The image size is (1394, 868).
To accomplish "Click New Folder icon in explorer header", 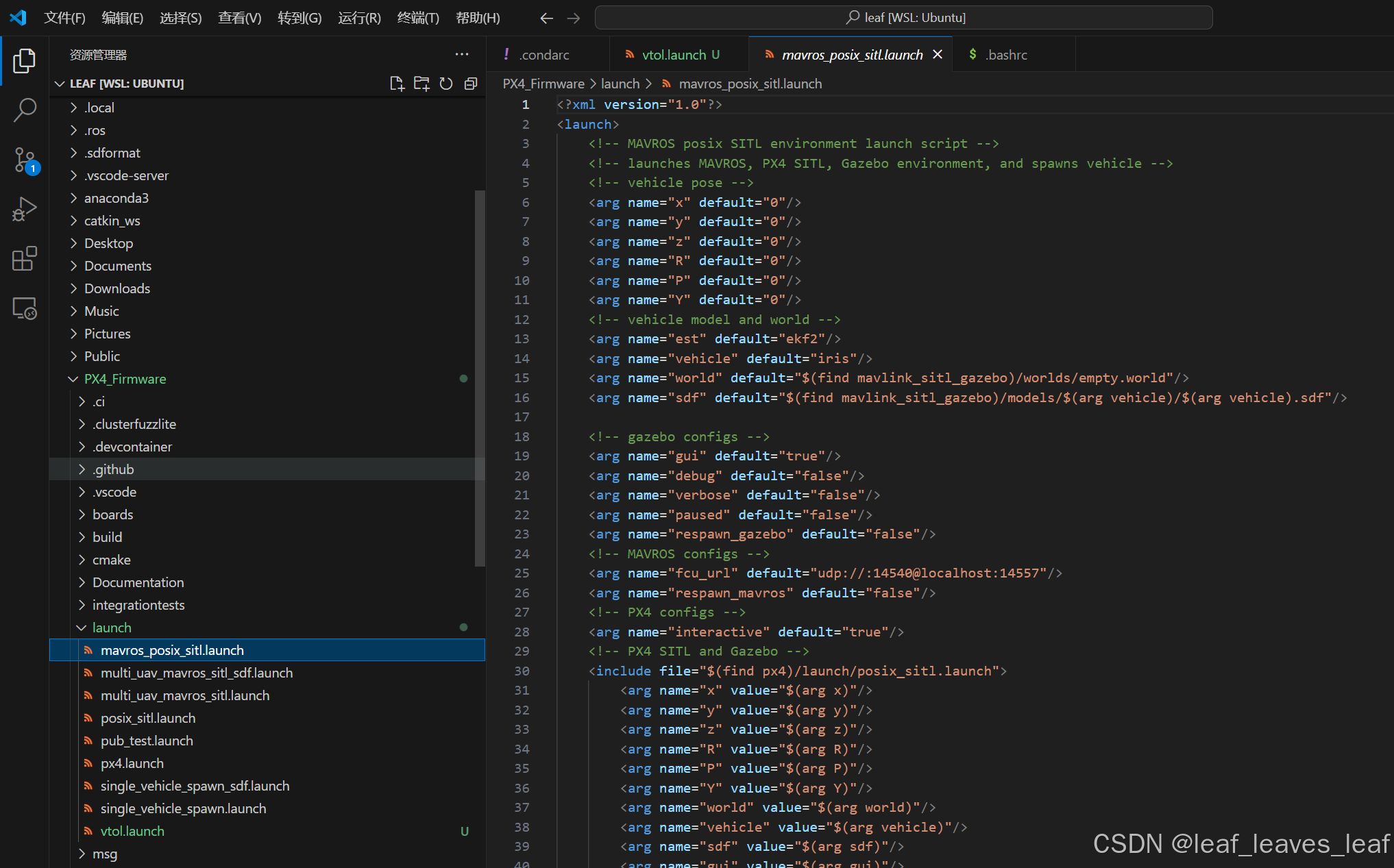I will 421,84.
